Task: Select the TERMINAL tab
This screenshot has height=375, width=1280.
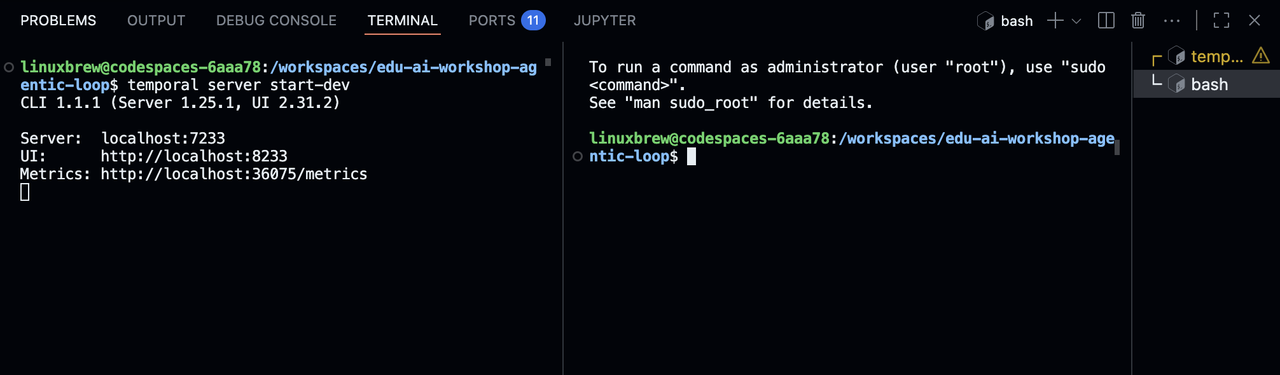Action: [x=402, y=20]
